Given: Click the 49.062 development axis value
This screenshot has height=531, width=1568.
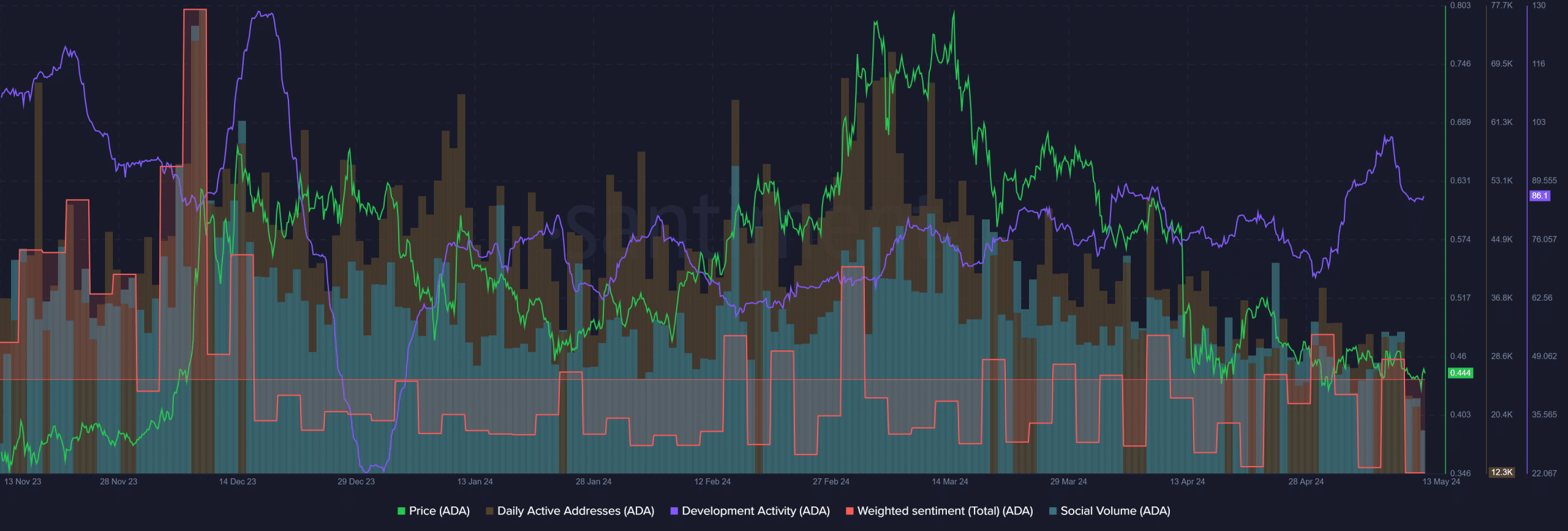Looking at the screenshot, I should point(1544,356).
